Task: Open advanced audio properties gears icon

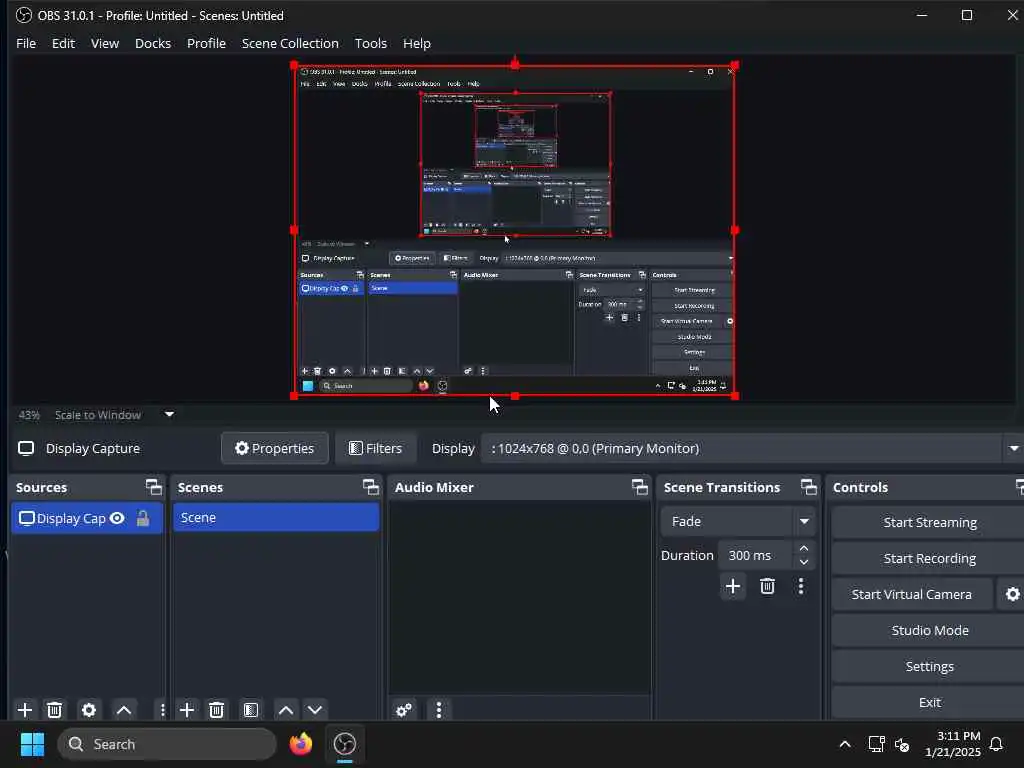Action: [x=404, y=710]
